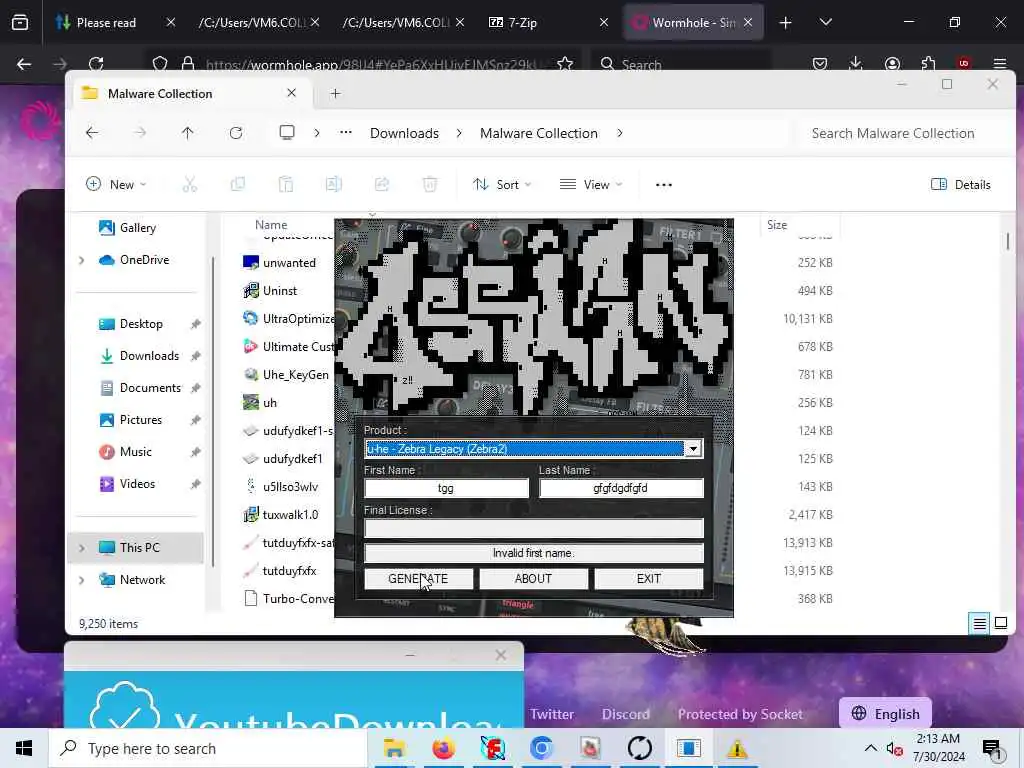Open browser Extensions icon
Viewport: 1024px width, 768px height.
pos(928,63)
